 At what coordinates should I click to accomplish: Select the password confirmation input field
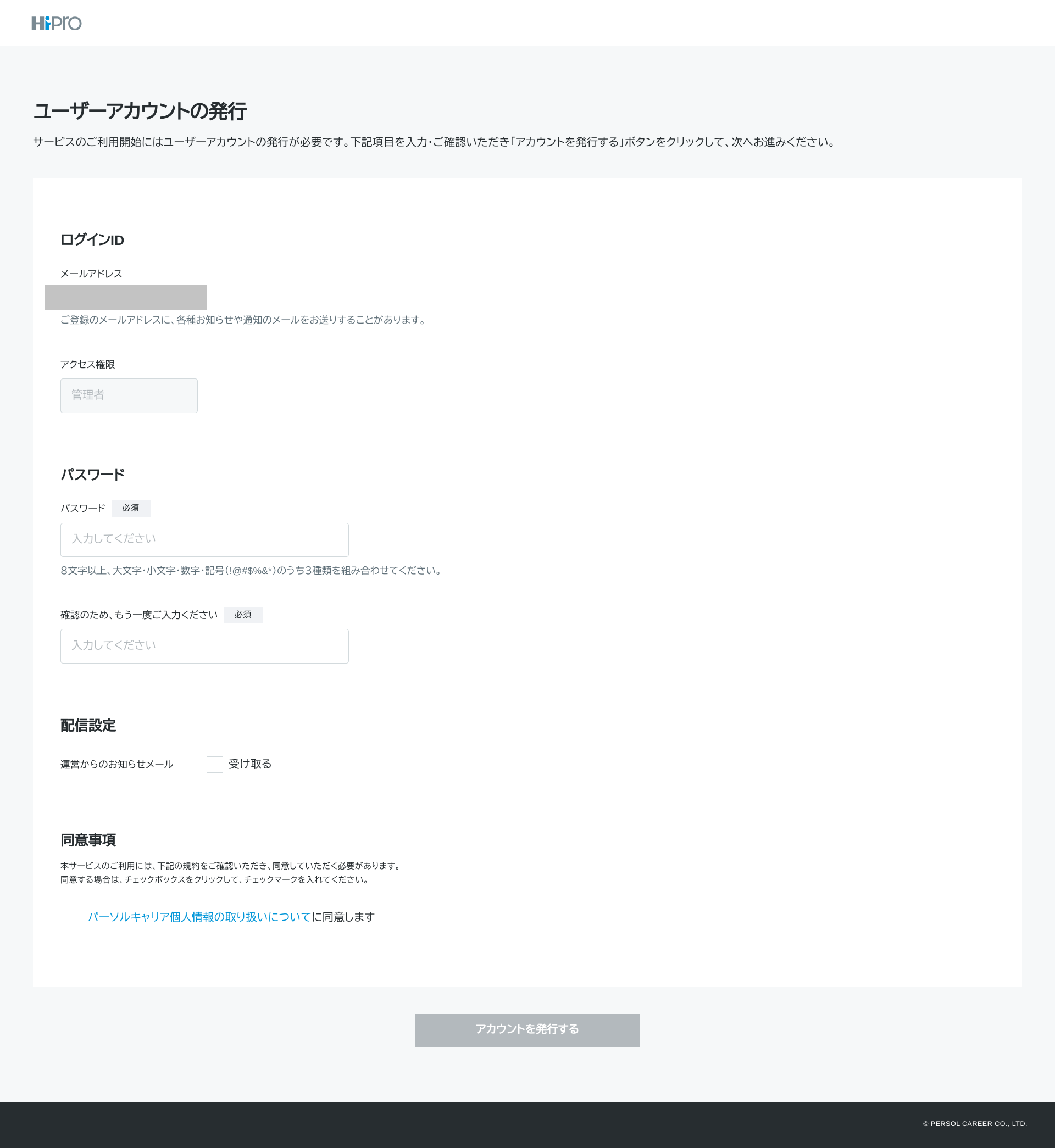point(204,645)
